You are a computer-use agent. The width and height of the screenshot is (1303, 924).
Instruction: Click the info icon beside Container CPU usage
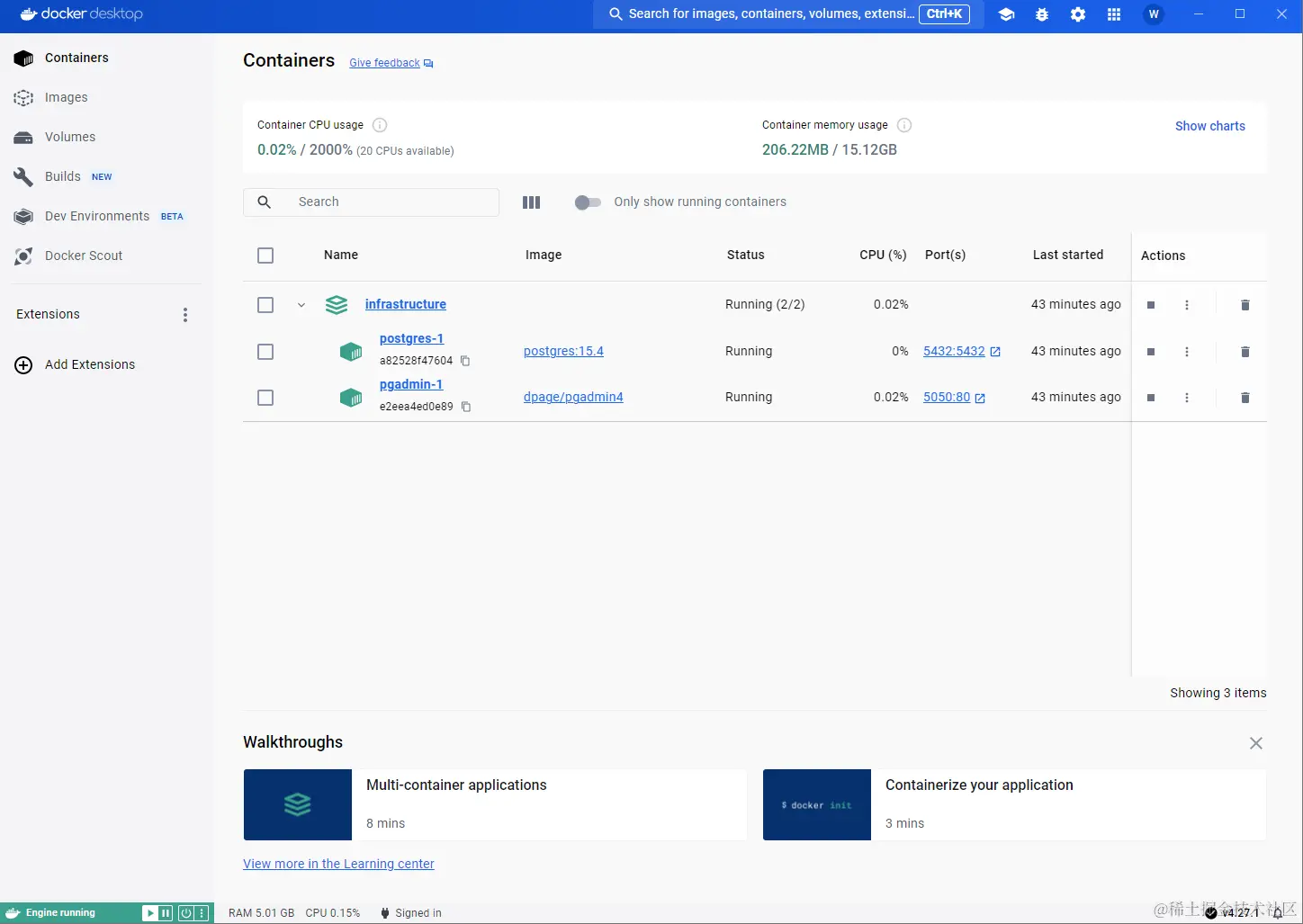click(x=380, y=125)
